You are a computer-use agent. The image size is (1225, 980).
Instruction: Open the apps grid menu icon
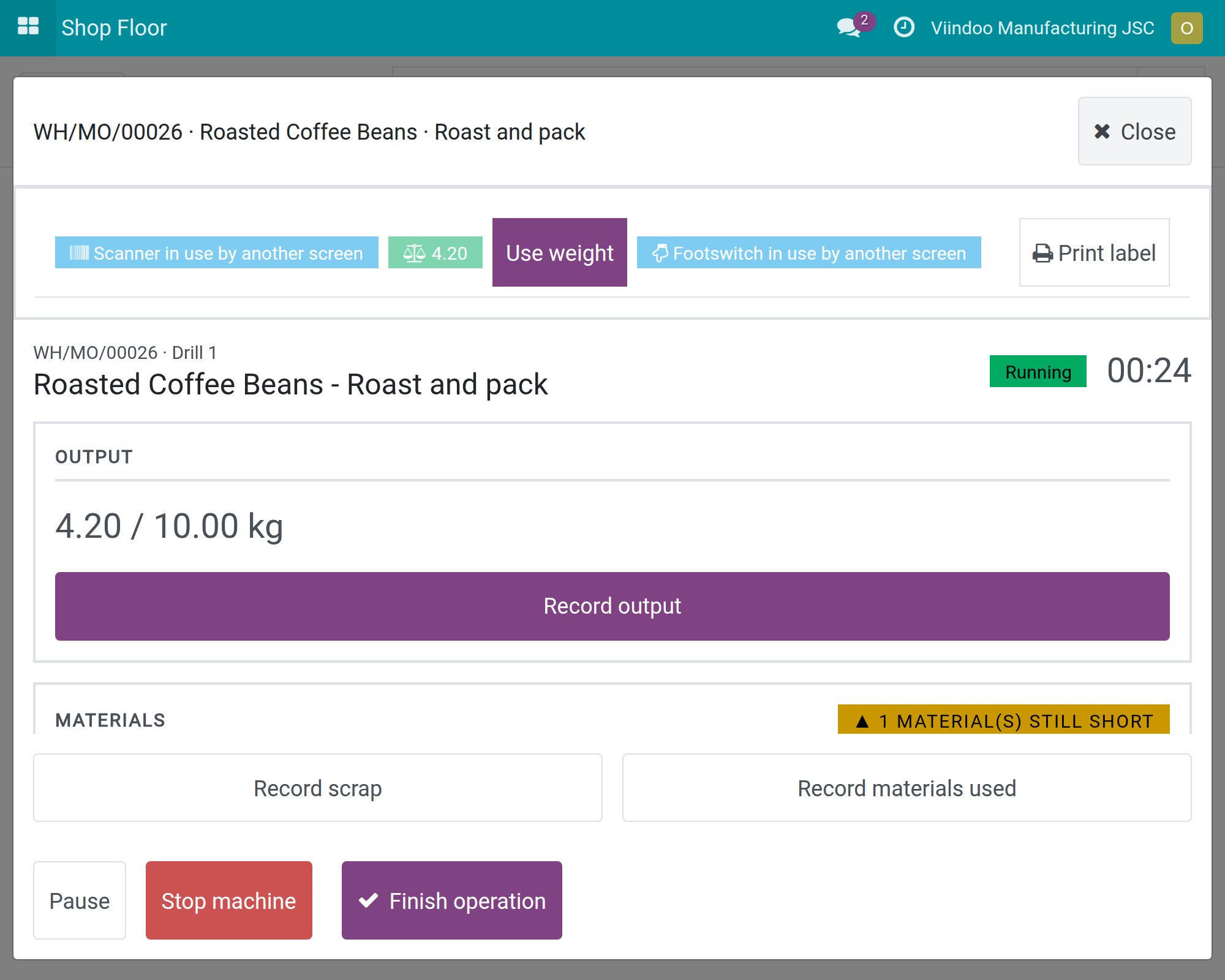pyautogui.click(x=28, y=27)
